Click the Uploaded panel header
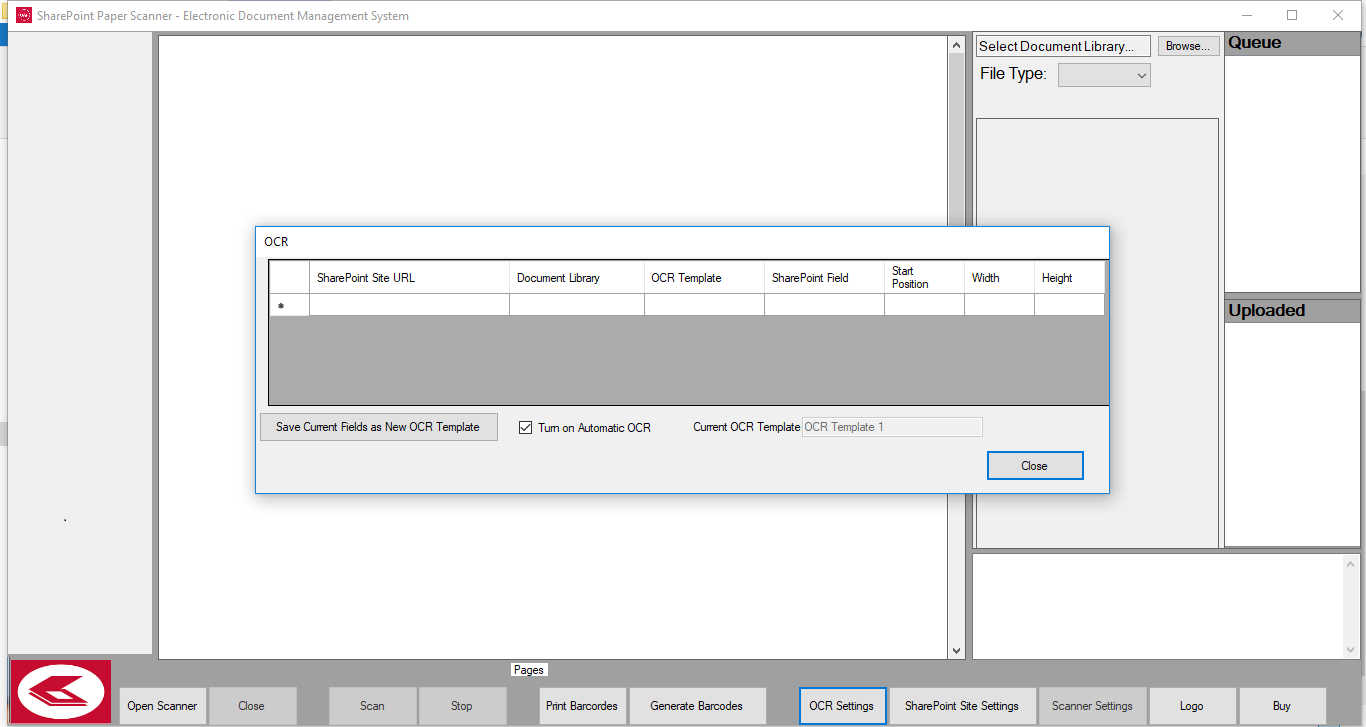 [x=1292, y=310]
